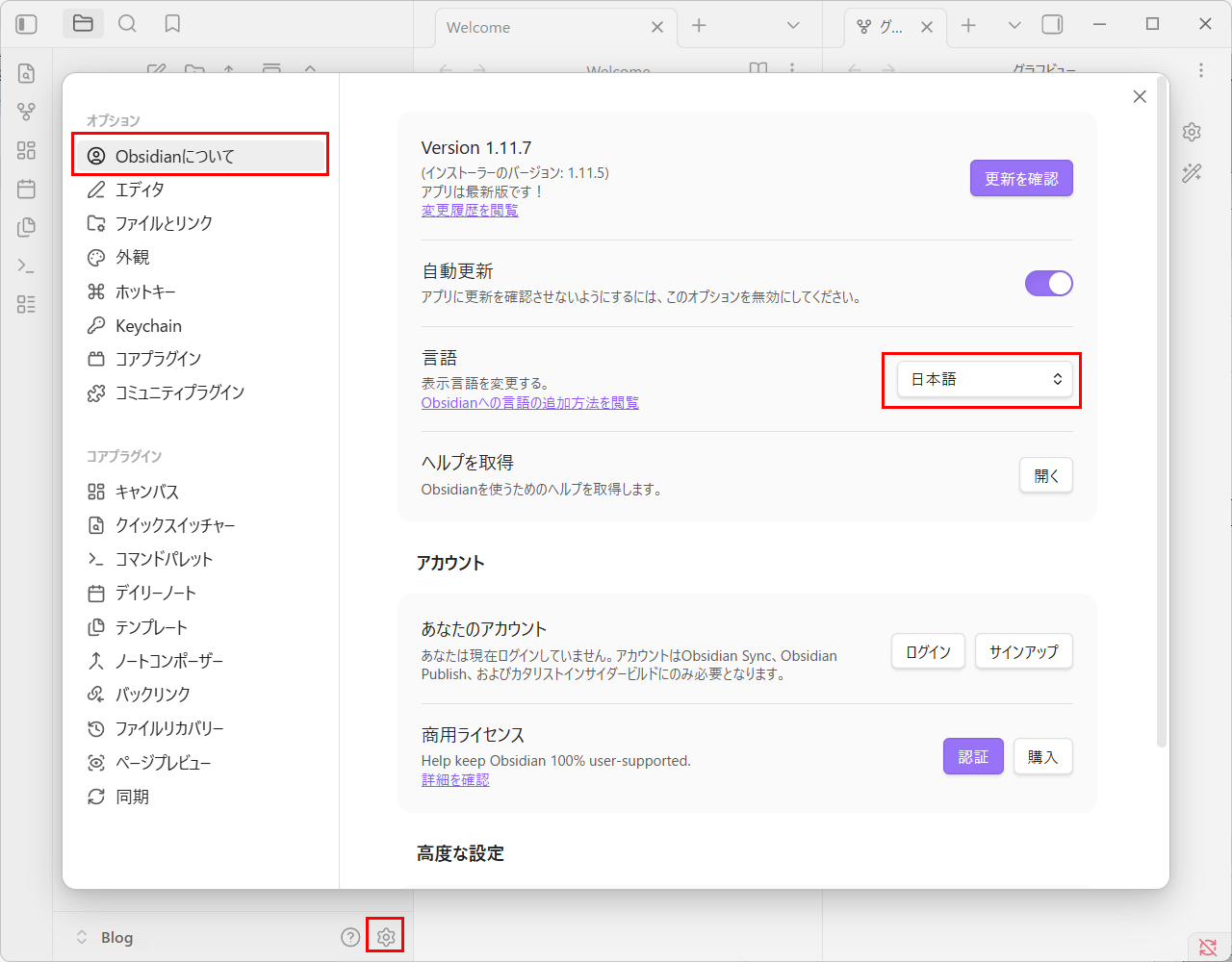1232x962 pixels.
Task: Click the settings dialog scrollbar
Action: coord(1162,414)
